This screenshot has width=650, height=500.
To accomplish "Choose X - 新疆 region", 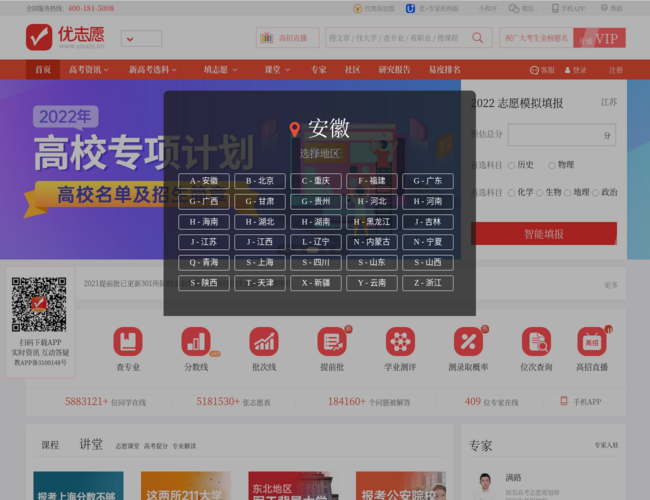I will pyautogui.click(x=316, y=283).
